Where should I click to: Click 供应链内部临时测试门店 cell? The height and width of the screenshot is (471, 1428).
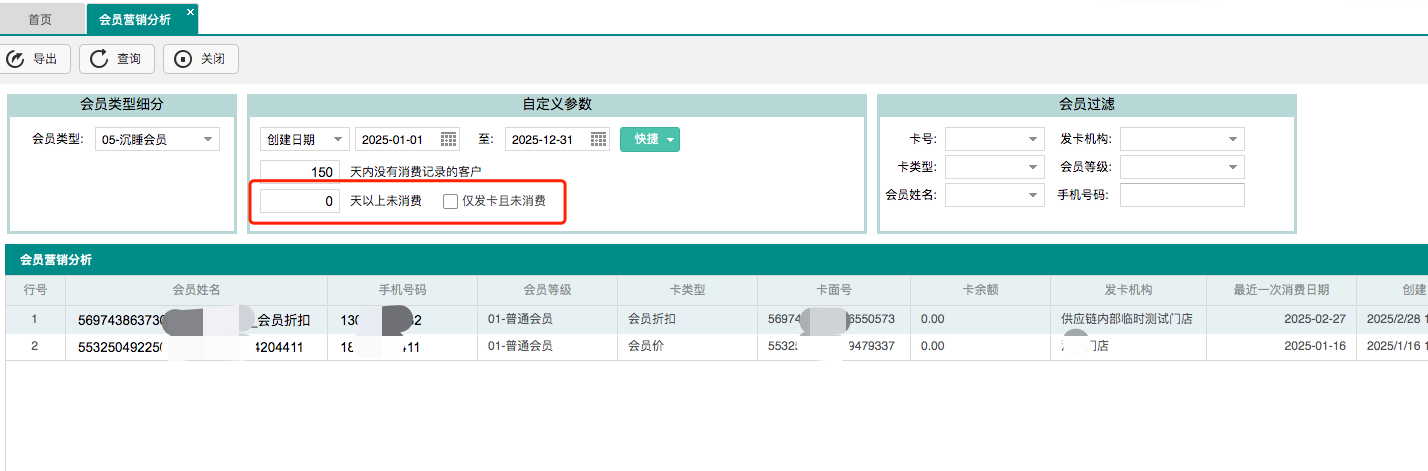pos(1128,320)
